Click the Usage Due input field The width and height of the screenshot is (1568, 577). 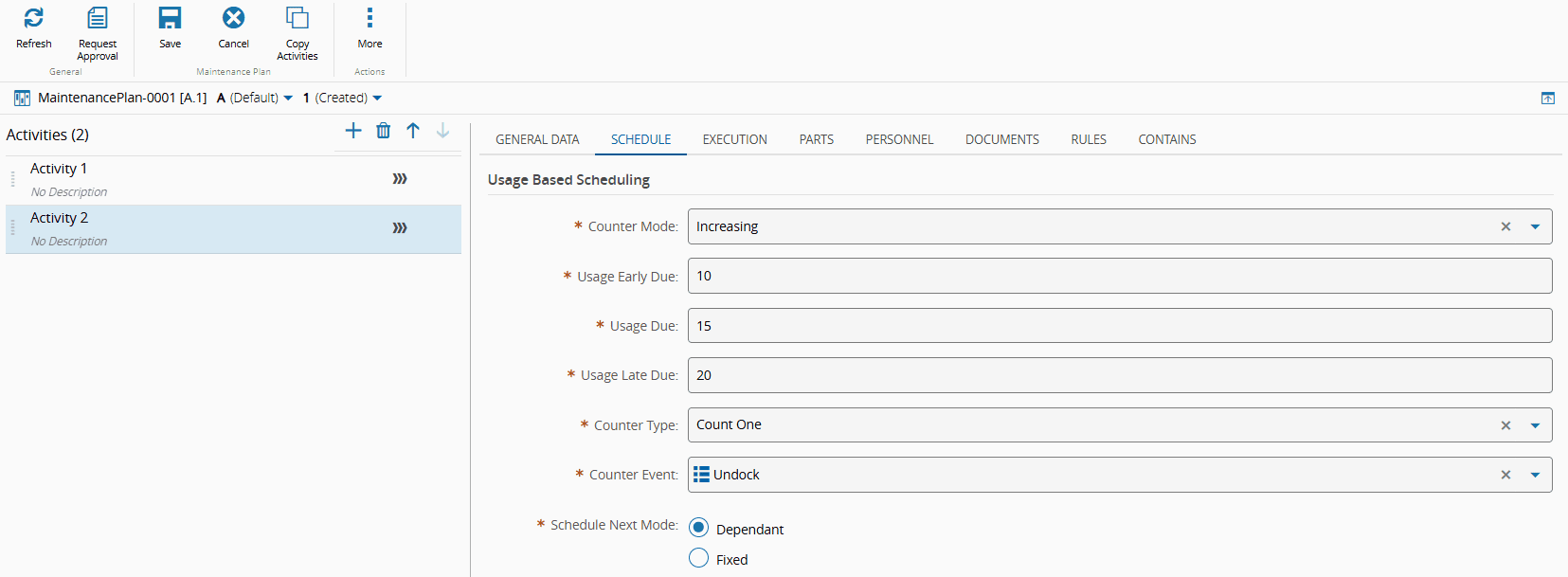coord(1118,326)
